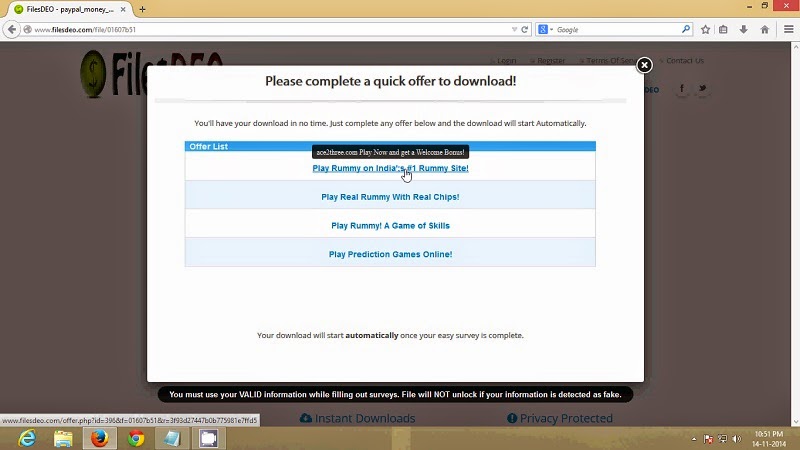Click the page vertical scrollbar
This screenshot has height=450, width=800.
click(795, 234)
